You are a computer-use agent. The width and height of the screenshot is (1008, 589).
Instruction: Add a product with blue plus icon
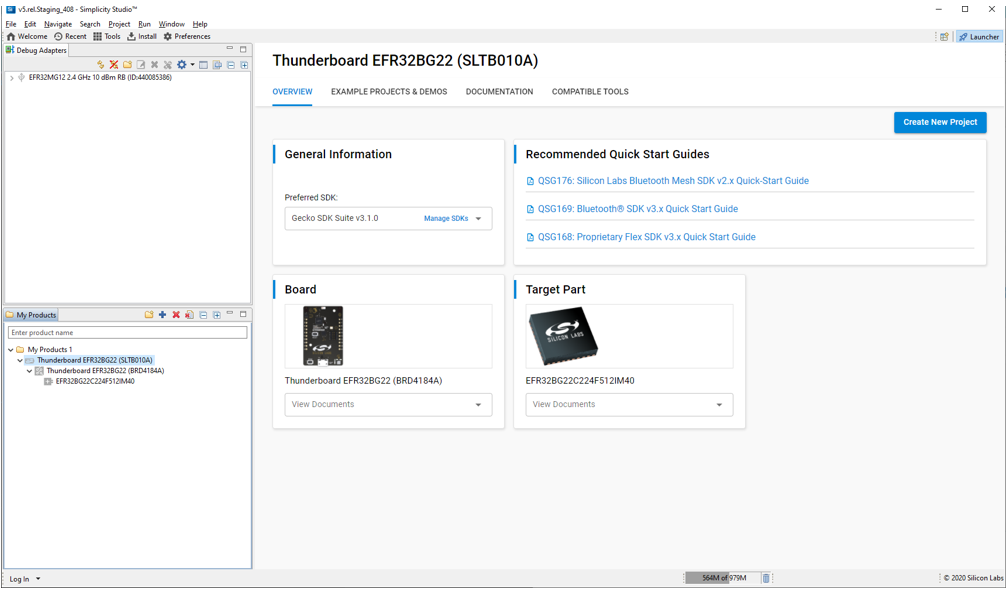pyautogui.click(x=163, y=315)
